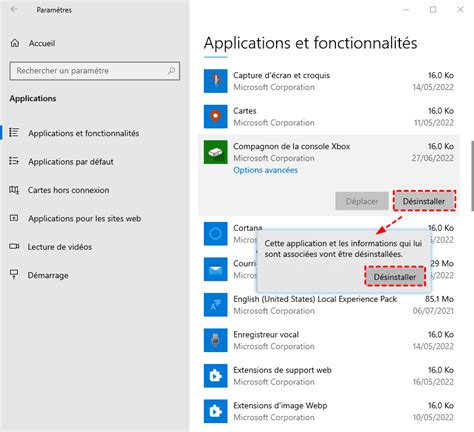Click the Xbox console companion app icon
The height and width of the screenshot is (432, 474).
coord(216,152)
